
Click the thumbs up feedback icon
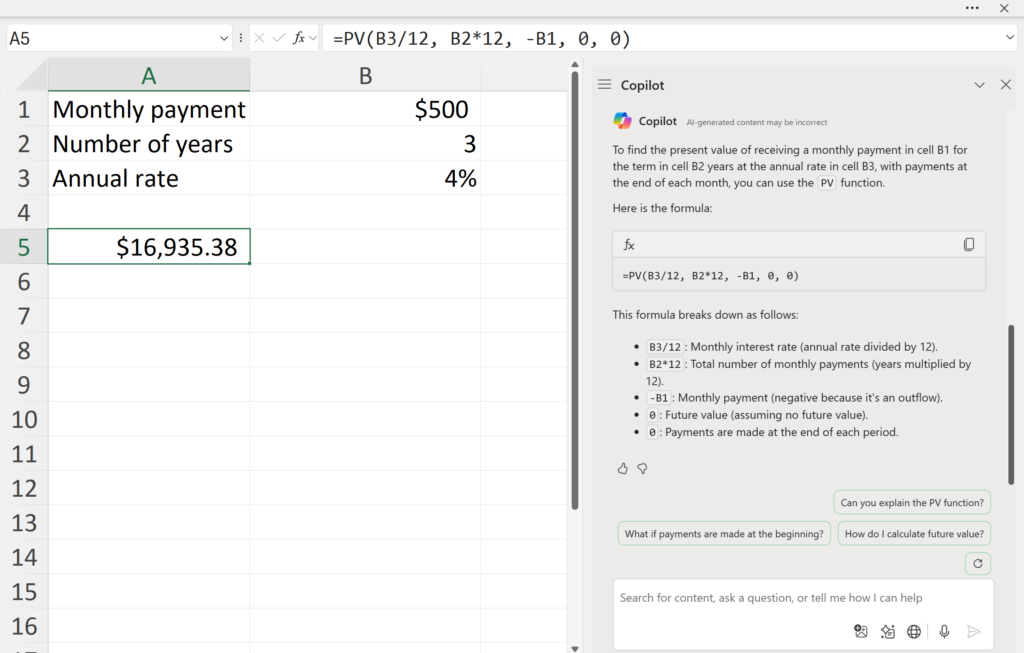tap(623, 468)
